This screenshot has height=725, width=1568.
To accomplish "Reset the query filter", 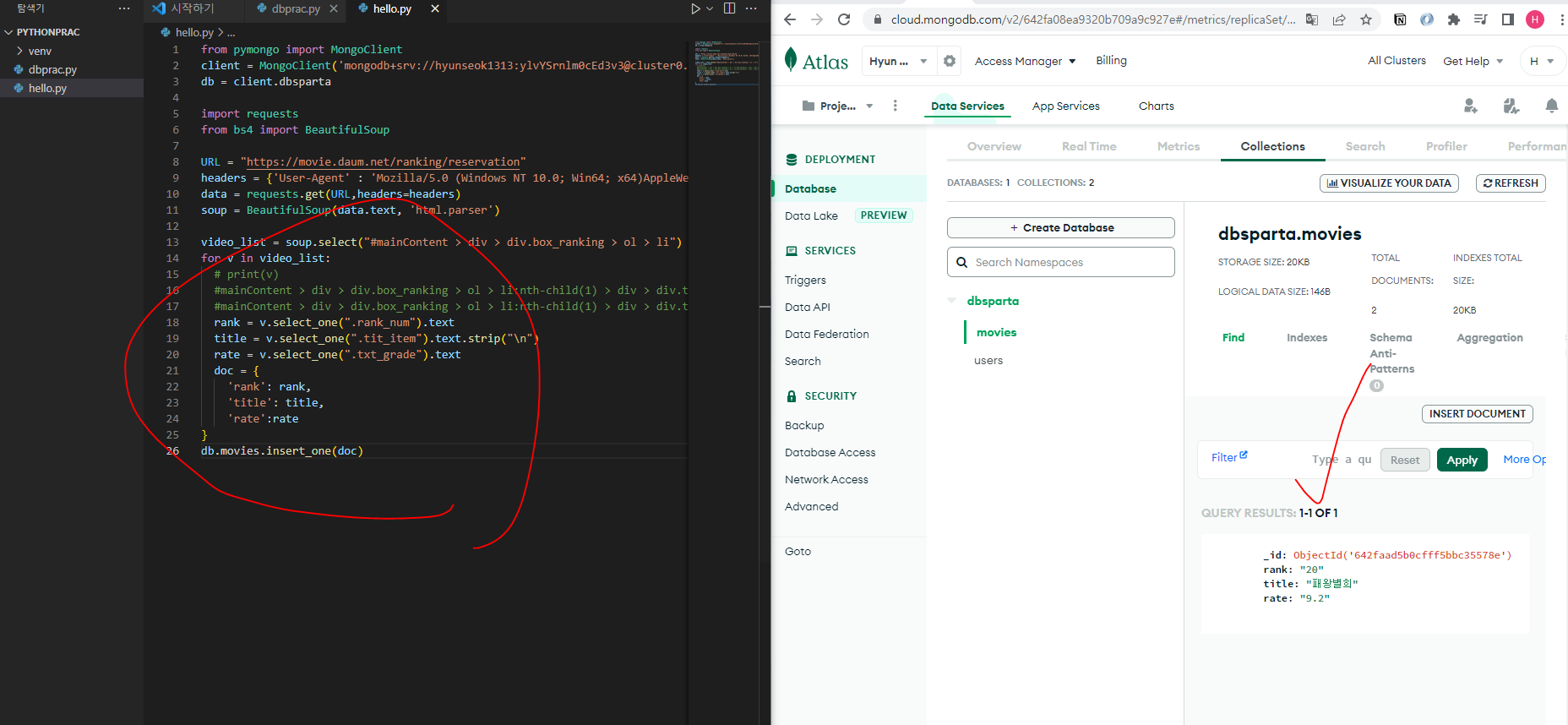I will point(1405,460).
